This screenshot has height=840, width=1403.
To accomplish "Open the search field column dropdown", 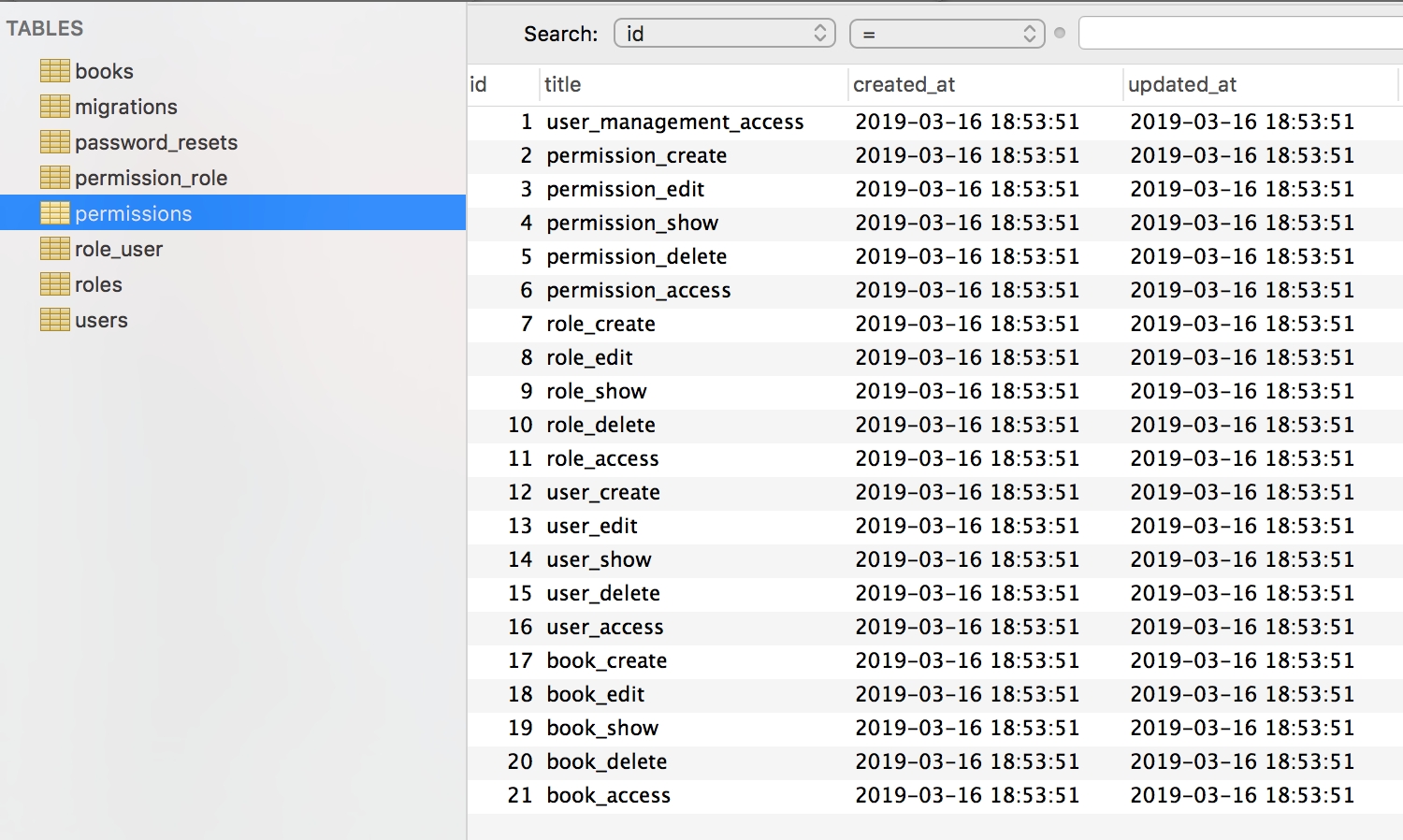I will 724,34.
